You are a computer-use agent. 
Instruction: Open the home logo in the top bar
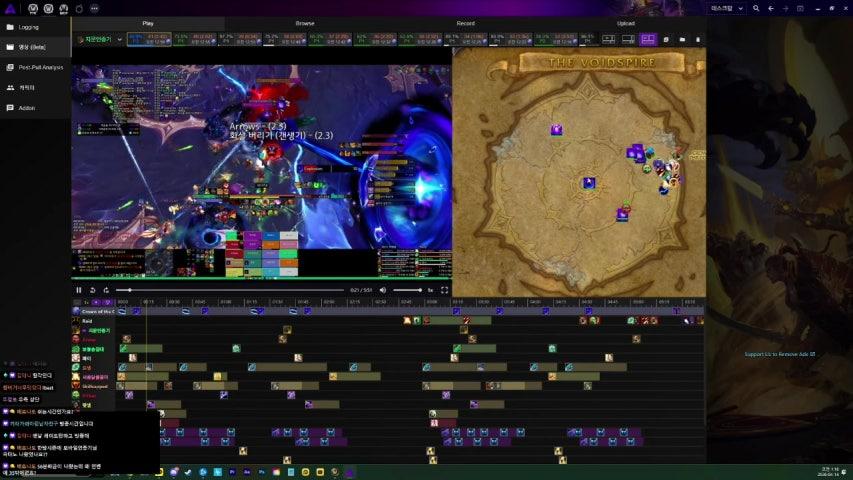pos(10,8)
